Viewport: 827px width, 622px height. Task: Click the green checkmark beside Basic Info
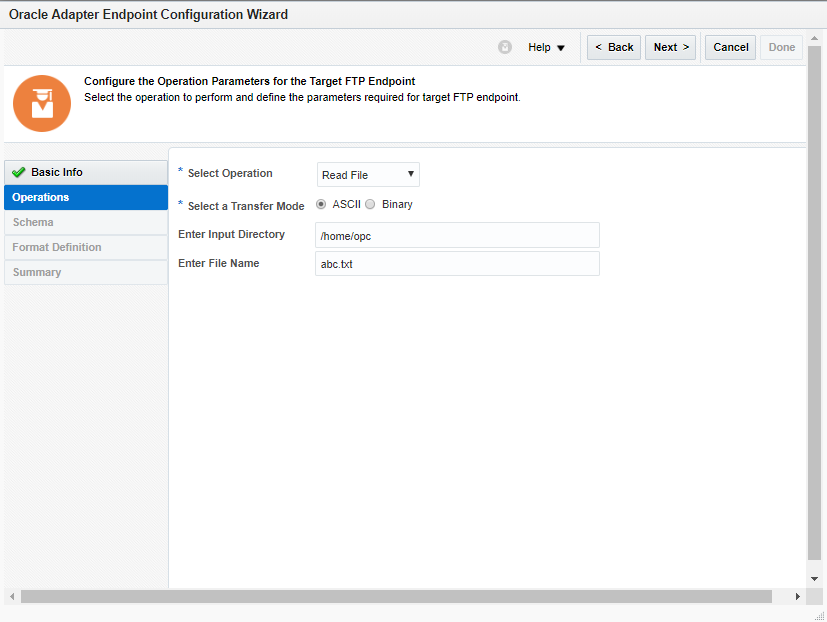click(18, 172)
